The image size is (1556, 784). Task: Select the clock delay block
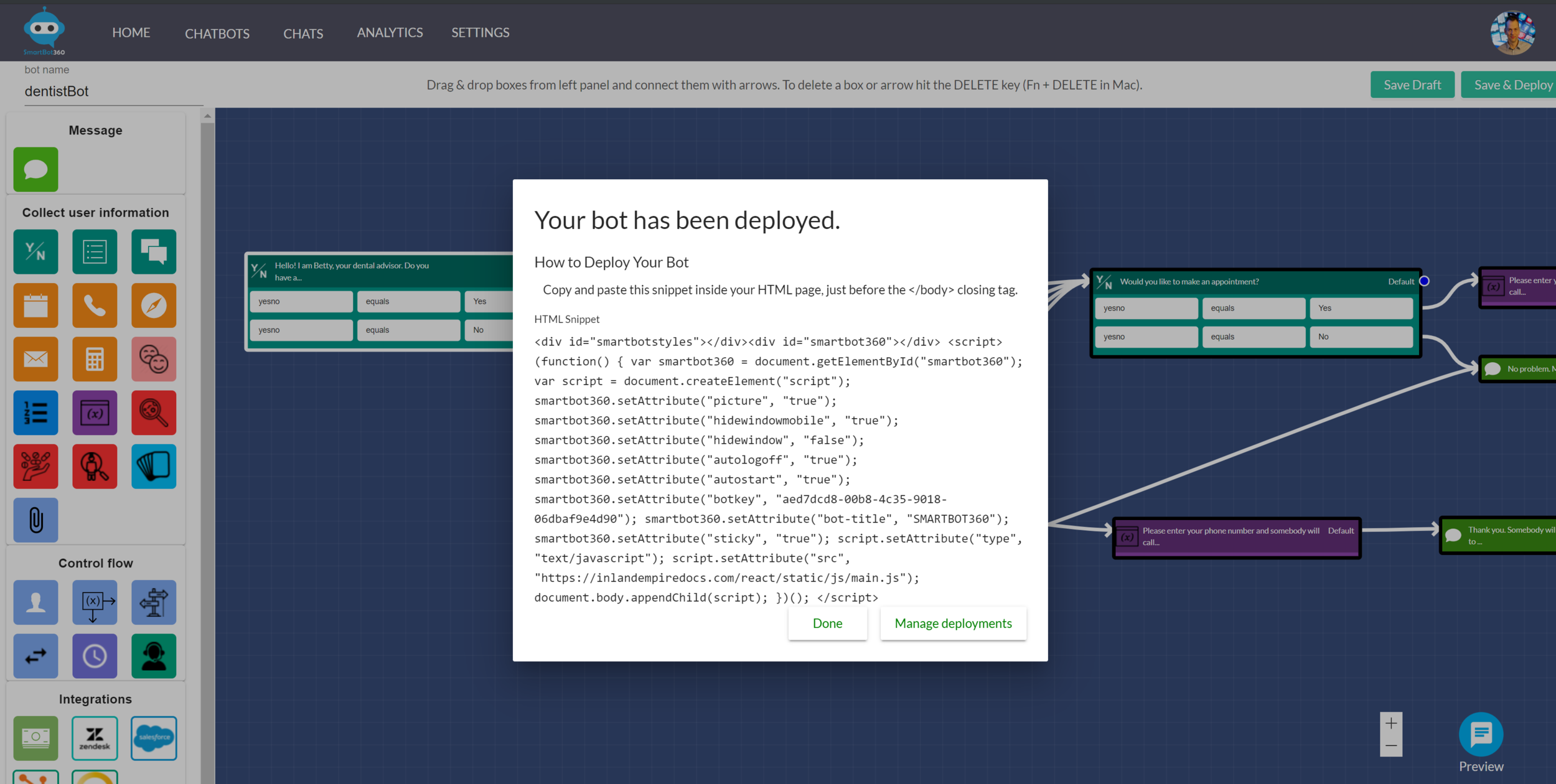click(x=95, y=656)
